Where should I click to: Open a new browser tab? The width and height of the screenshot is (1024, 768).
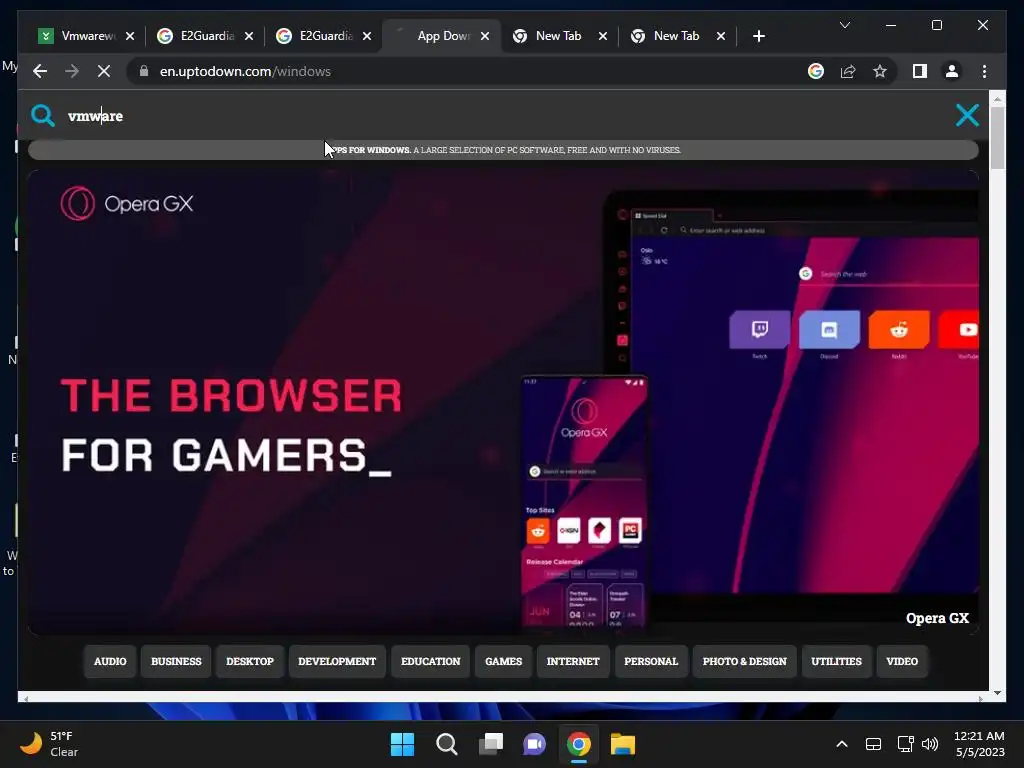[x=758, y=36]
